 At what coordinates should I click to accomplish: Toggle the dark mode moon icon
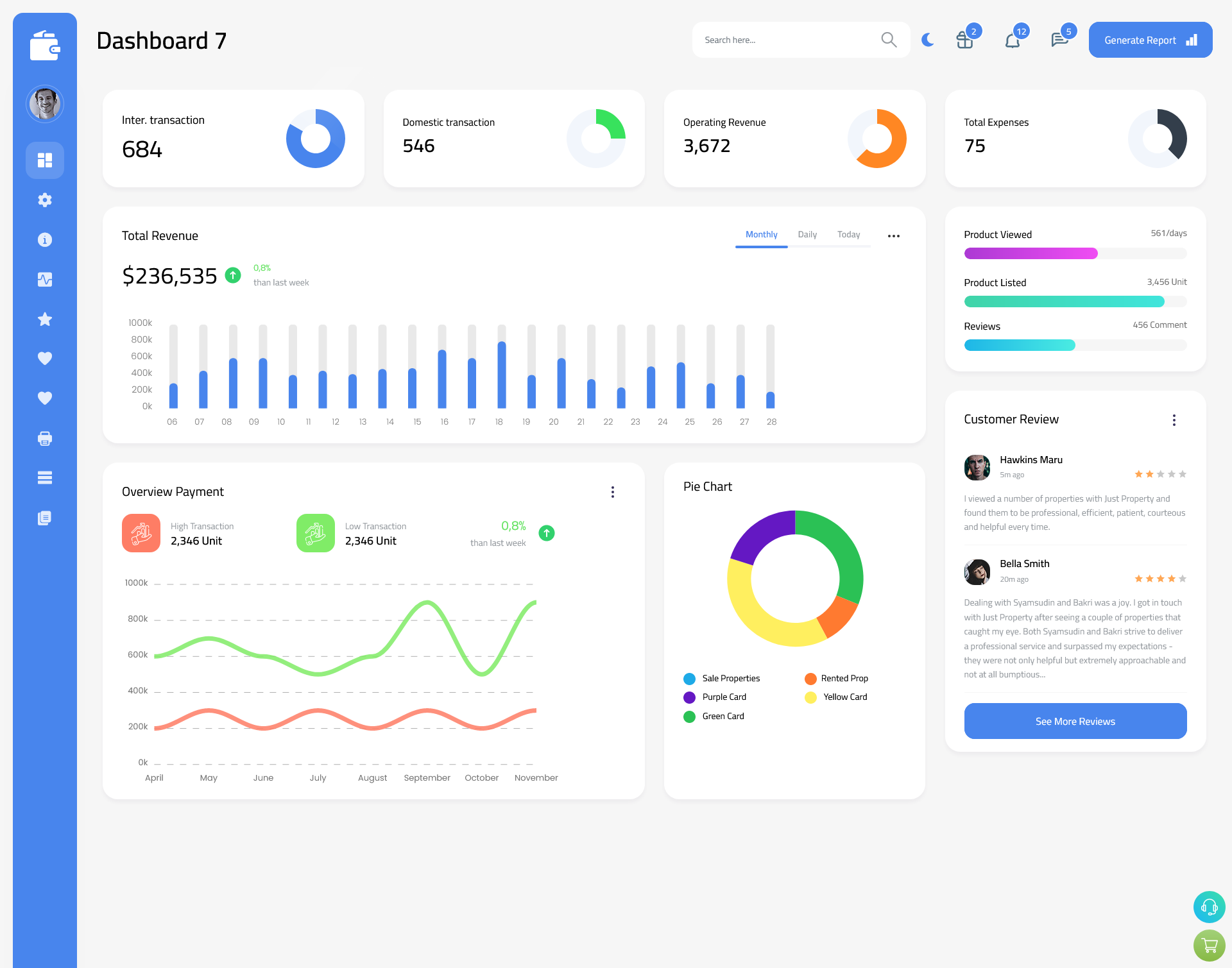(928, 40)
